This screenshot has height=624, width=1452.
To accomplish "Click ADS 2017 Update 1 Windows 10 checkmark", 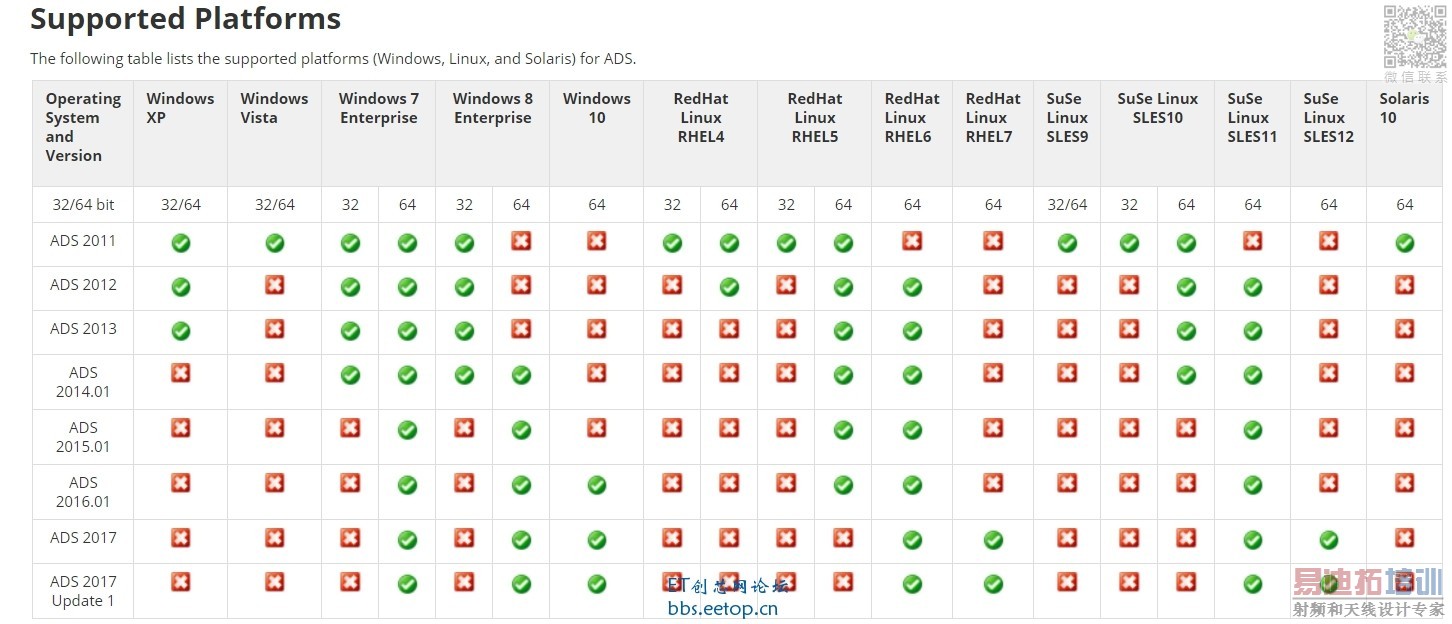I will tap(597, 584).
